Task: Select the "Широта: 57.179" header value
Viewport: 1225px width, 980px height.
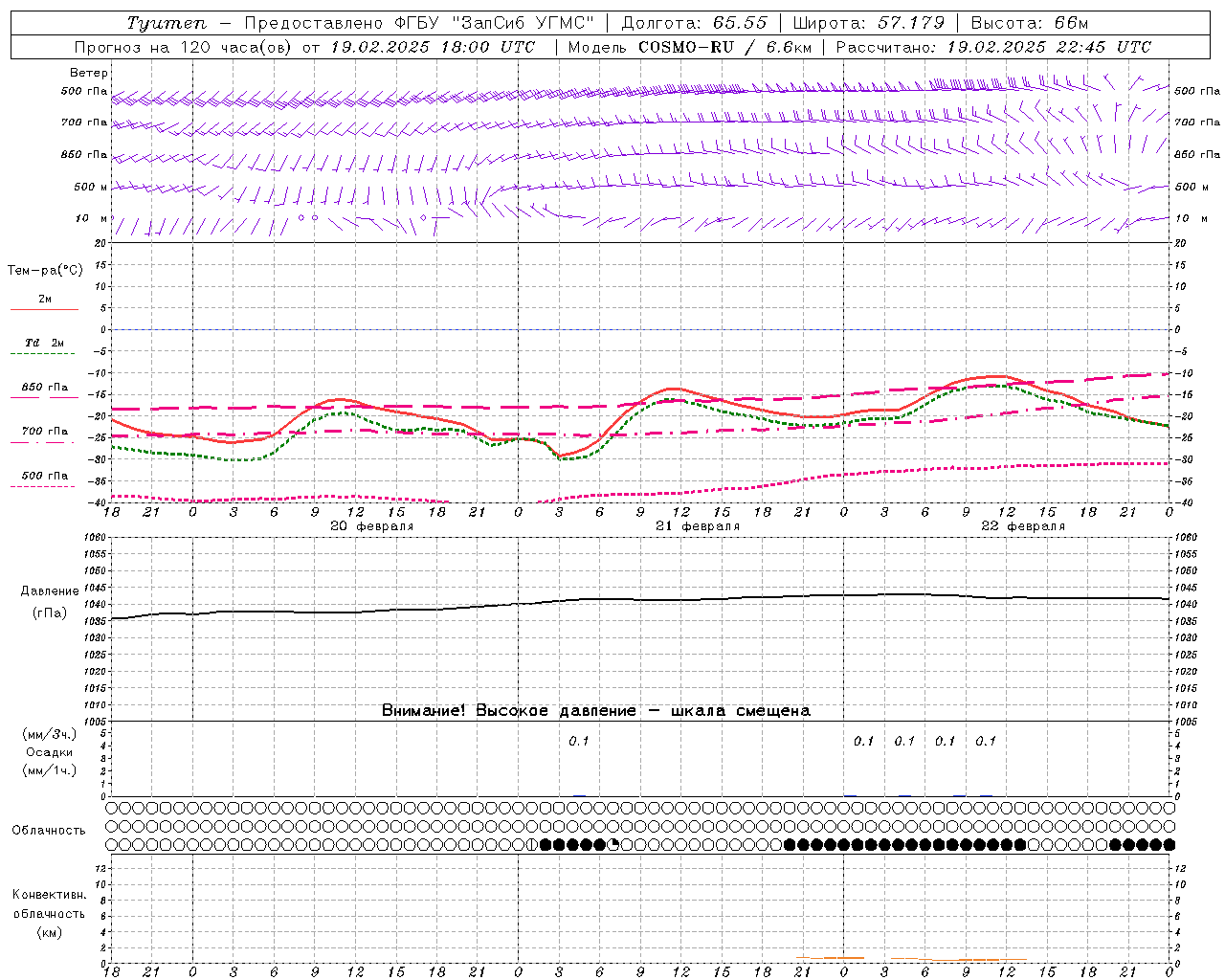Action: pyautogui.click(x=869, y=23)
